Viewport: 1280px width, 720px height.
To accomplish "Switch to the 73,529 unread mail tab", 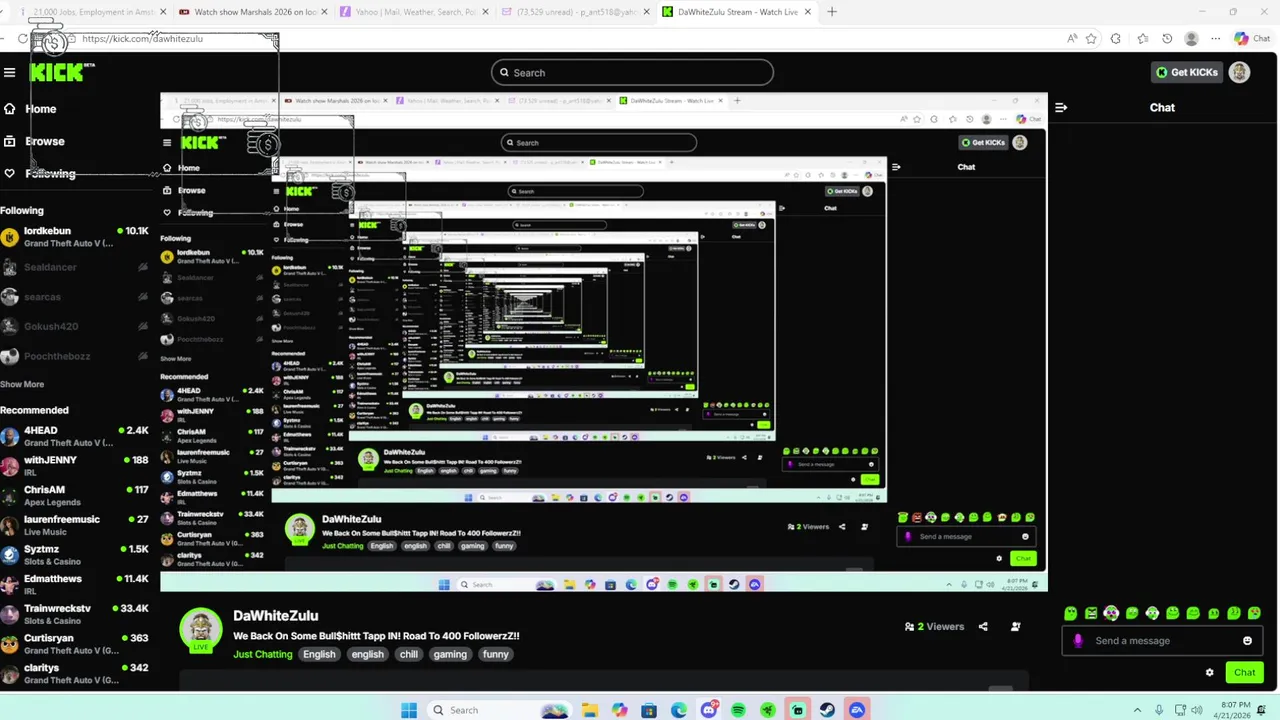I will (575, 12).
